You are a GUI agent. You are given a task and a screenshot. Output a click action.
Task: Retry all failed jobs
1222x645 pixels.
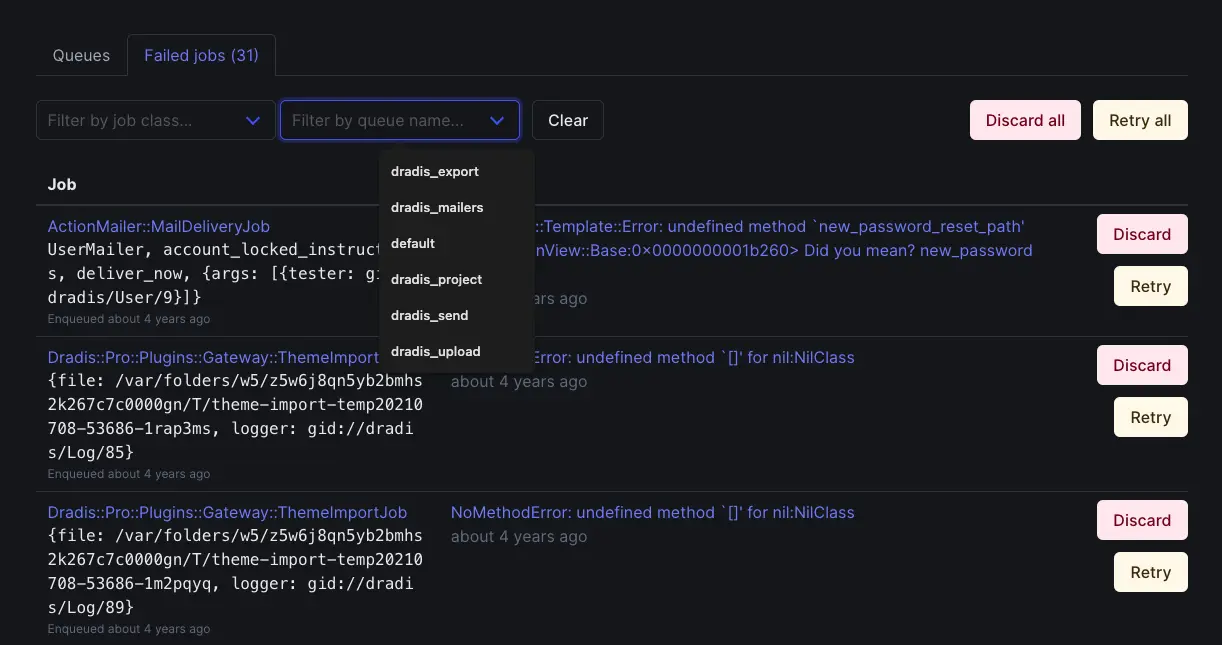click(1140, 119)
